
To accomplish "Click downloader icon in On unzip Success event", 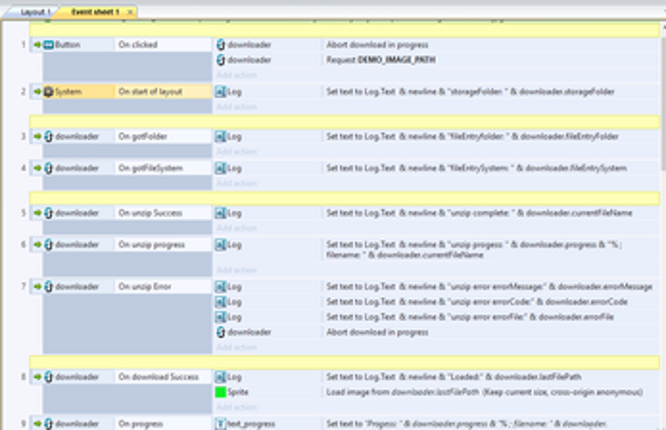I will pos(49,213).
